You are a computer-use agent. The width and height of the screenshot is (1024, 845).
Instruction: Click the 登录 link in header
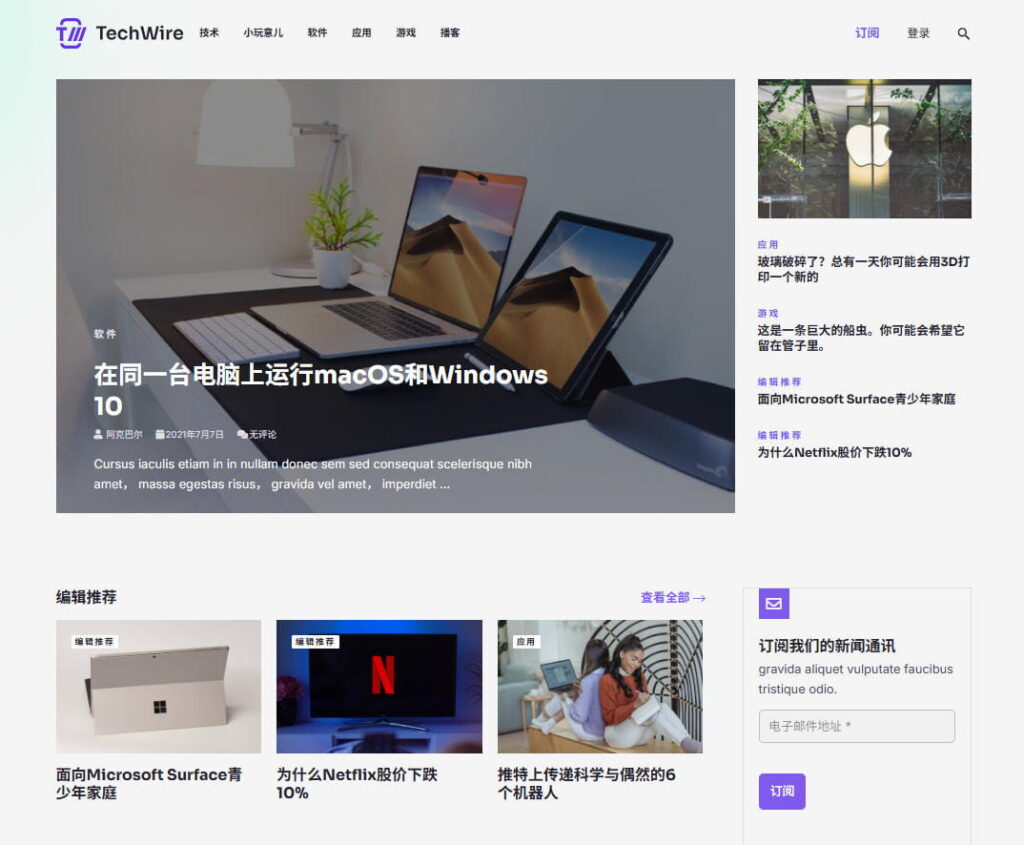click(918, 33)
